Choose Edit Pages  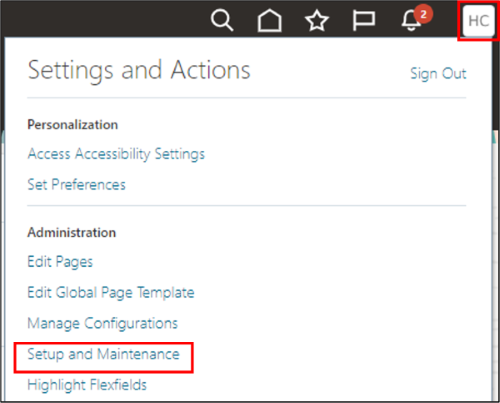pos(60,262)
